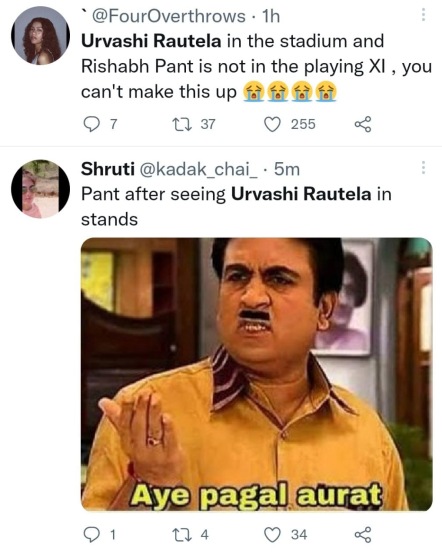442x553 pixels.
Task: Share the FourOverthrows tweet
Action: point(363,124)
